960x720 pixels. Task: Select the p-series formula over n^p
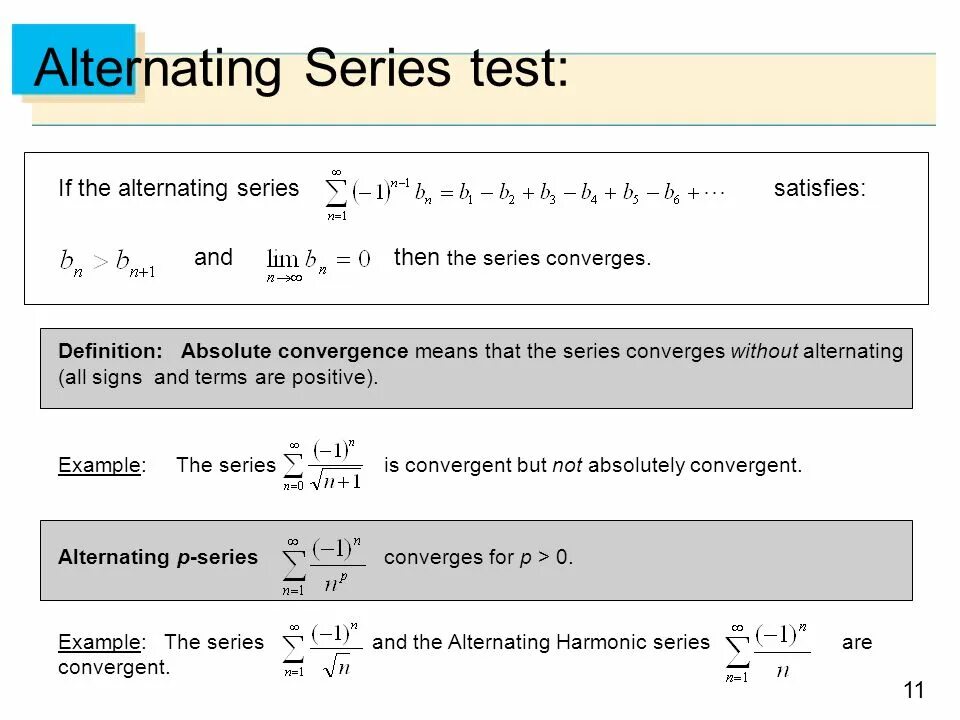click(323, 565)
